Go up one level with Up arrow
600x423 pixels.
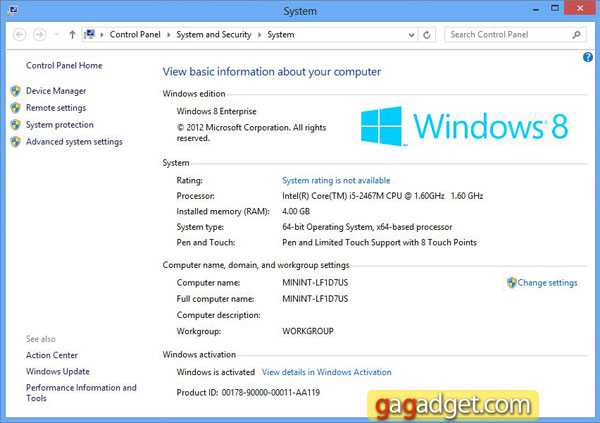tap(72, 34)
